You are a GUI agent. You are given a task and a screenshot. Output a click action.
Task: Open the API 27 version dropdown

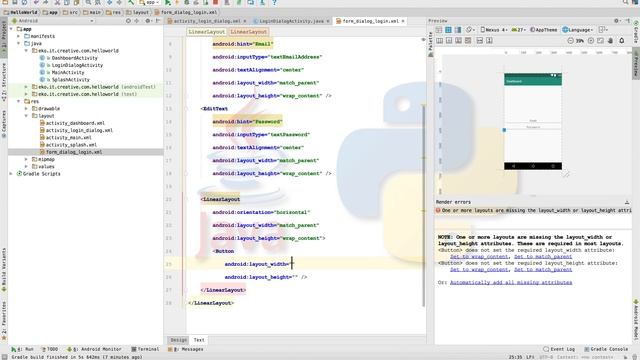[519, 30]
